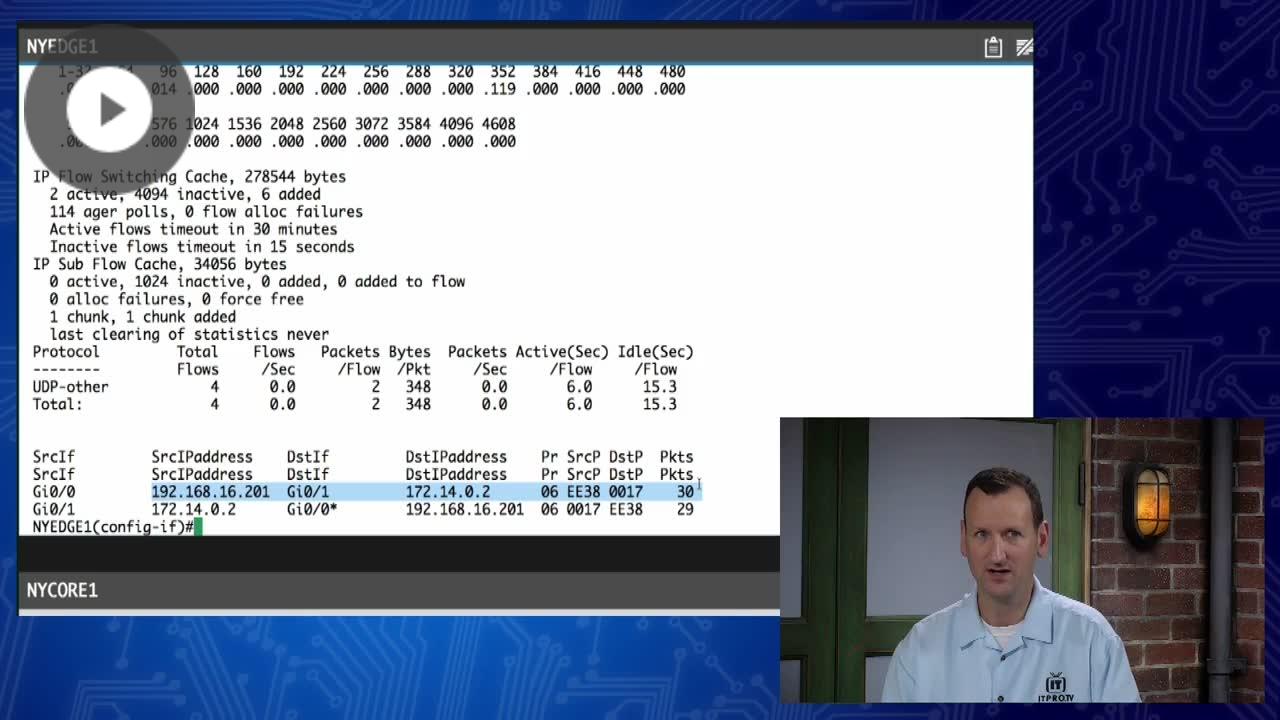This screenshot has width=1280, height=720.
Task: Click 'last clearing of statistics never' line
Action: (x=189, y=334)
